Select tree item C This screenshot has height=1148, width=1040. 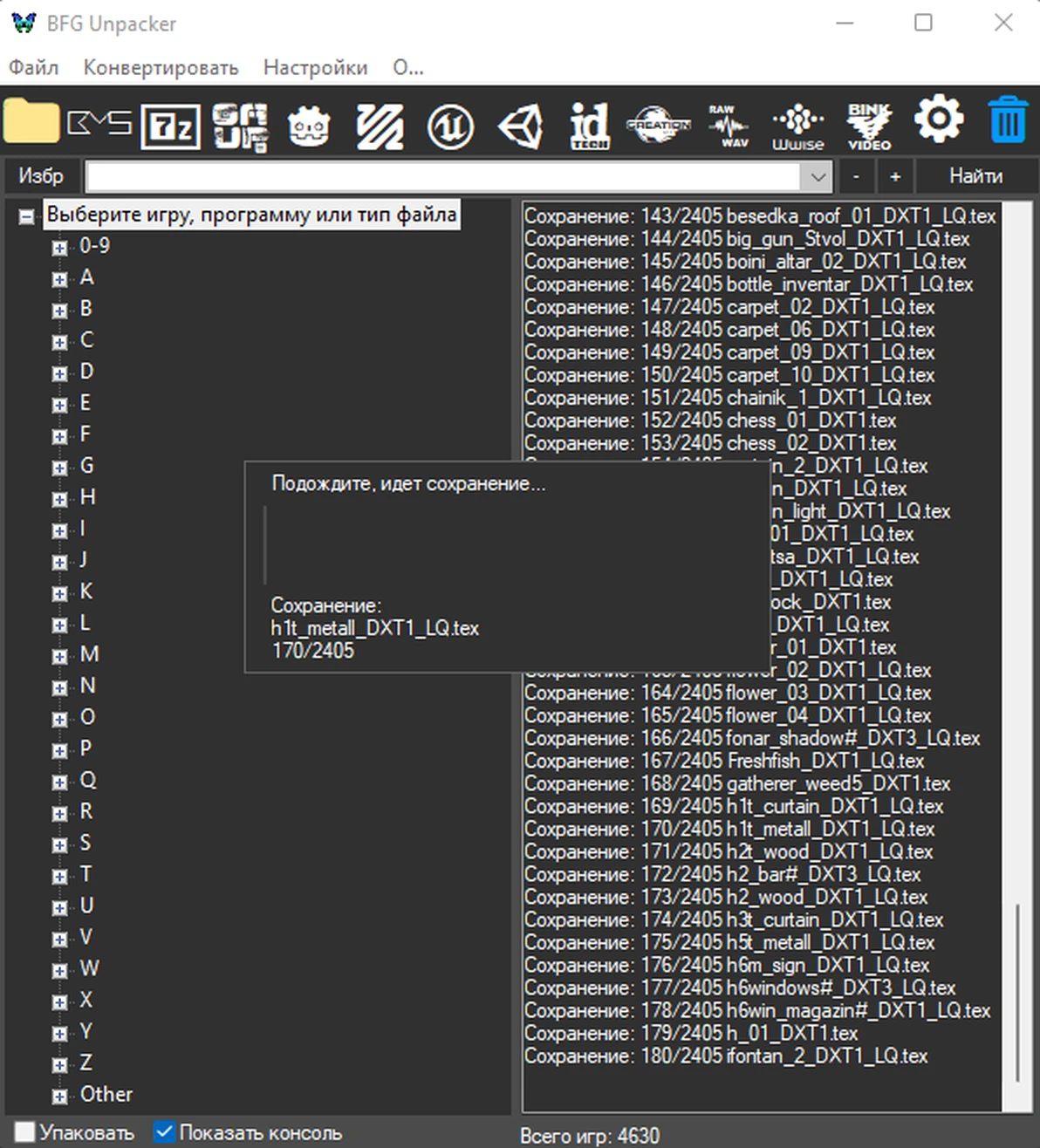tap(86, 340)
